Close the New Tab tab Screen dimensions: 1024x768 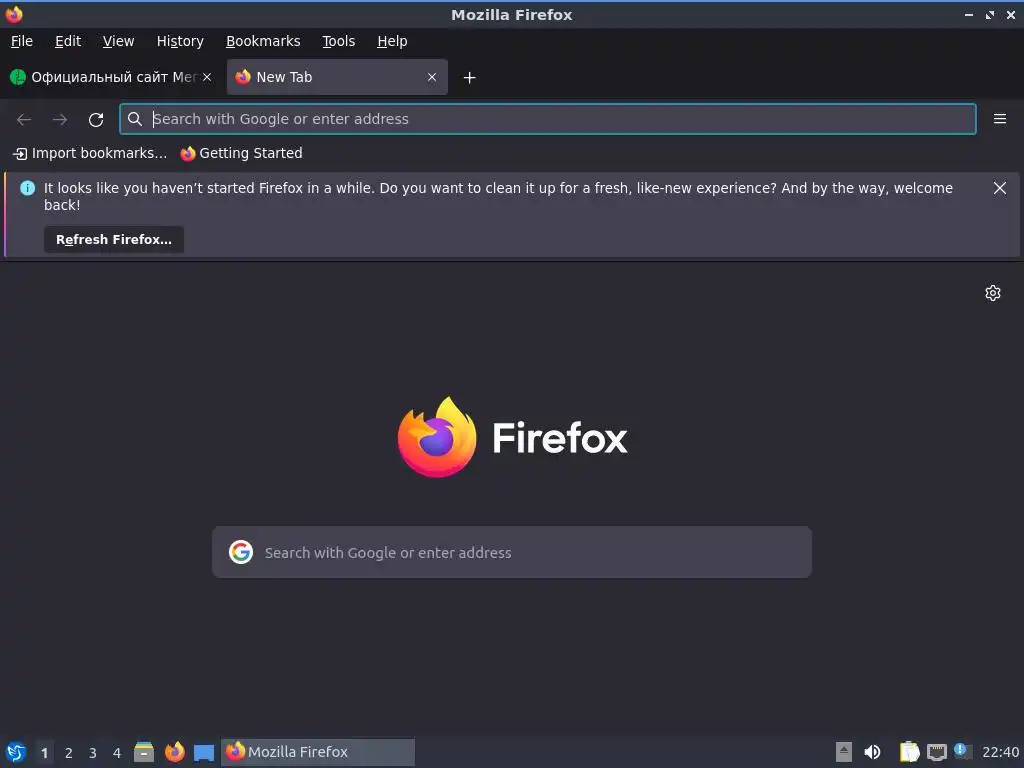pyautogui.click(x=432, y=77)
